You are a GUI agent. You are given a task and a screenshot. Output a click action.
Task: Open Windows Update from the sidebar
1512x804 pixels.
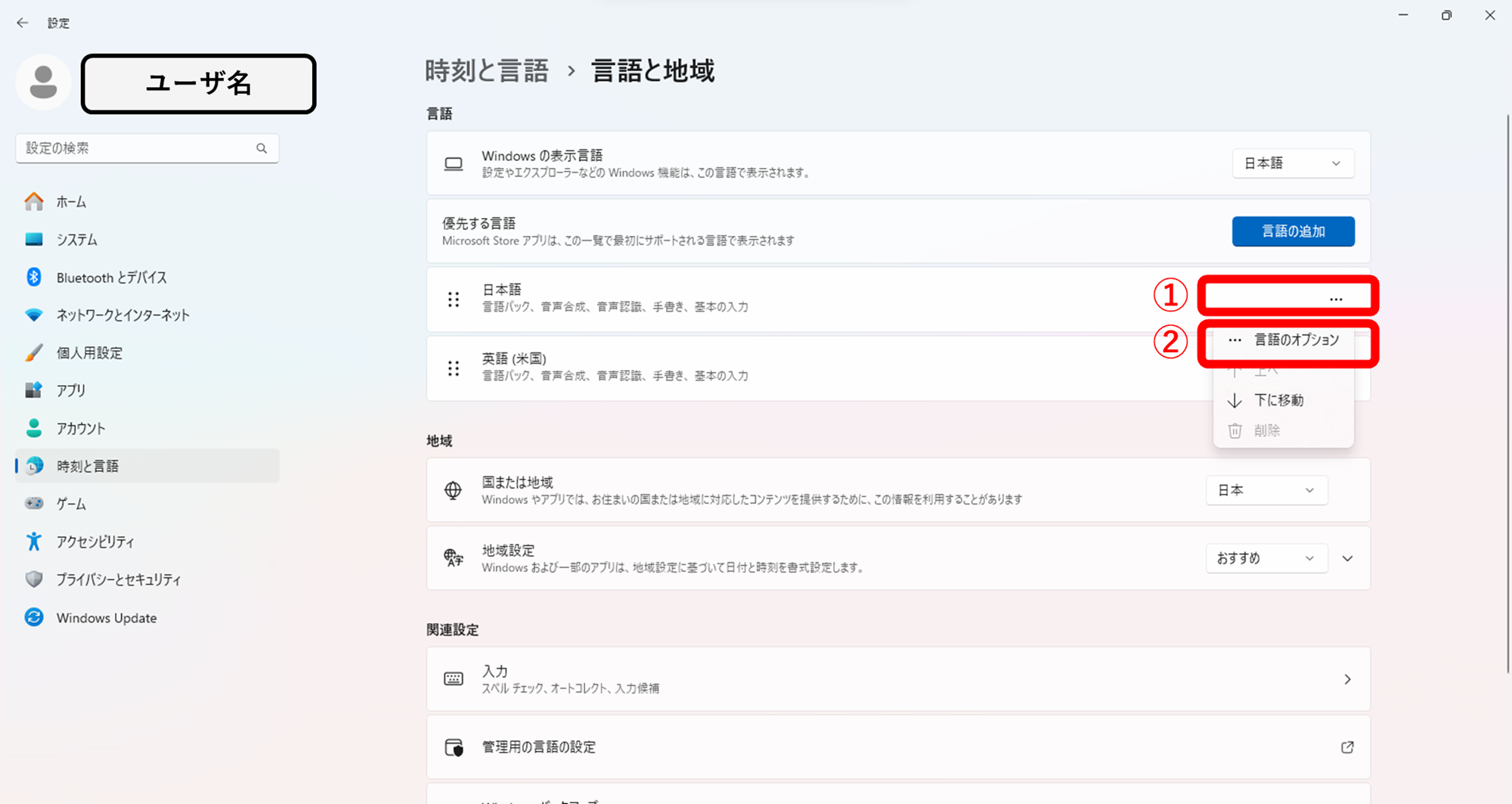(x=106, y=618)
